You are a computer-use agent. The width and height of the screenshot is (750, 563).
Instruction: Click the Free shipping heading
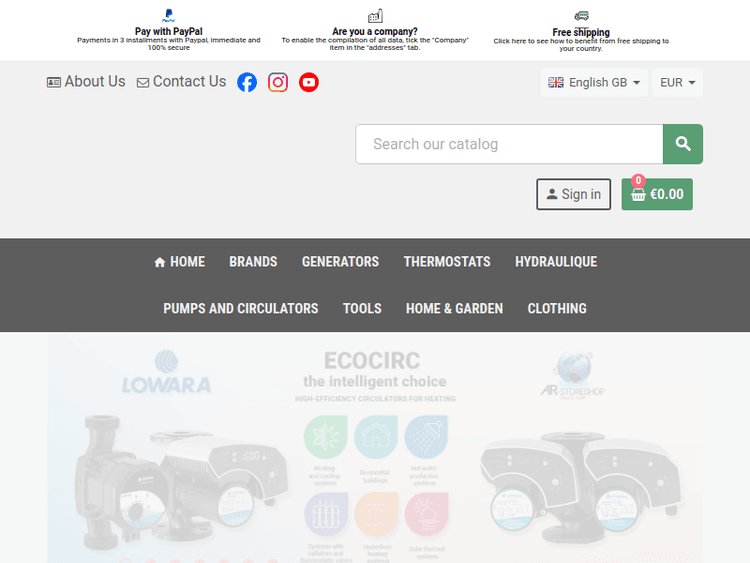pyautogui.click(x=581, y=33)
